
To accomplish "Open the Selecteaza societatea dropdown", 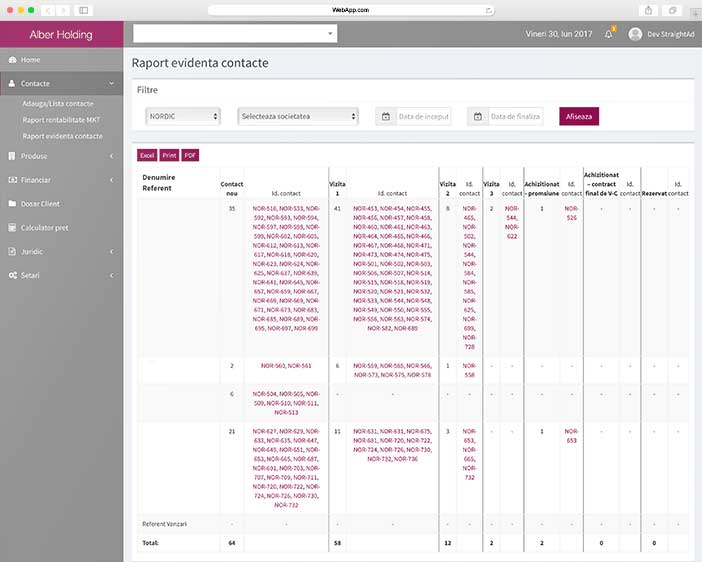I will tap(298, 116).
